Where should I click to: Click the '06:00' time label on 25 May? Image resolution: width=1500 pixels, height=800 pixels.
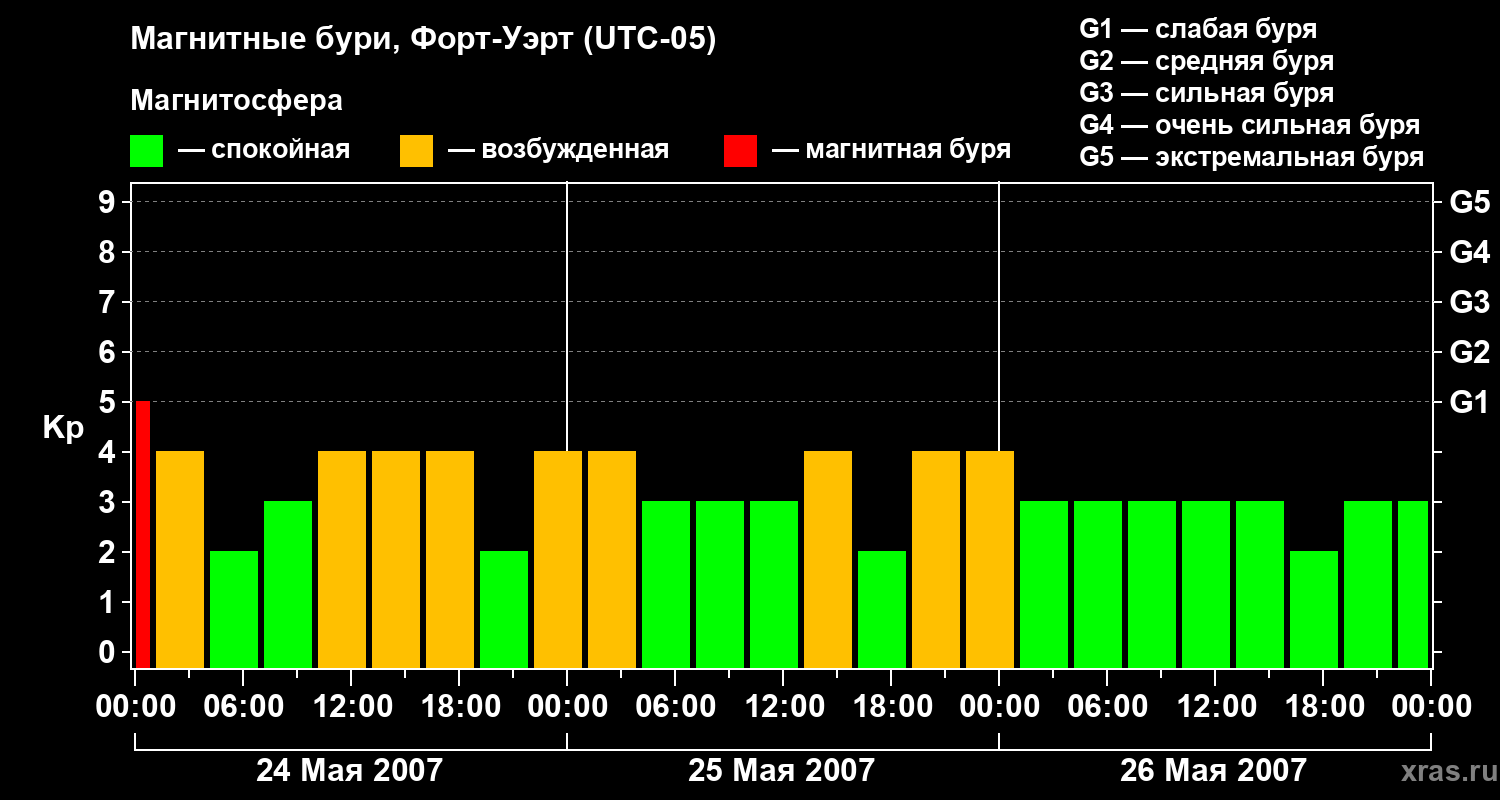(675, 707)
